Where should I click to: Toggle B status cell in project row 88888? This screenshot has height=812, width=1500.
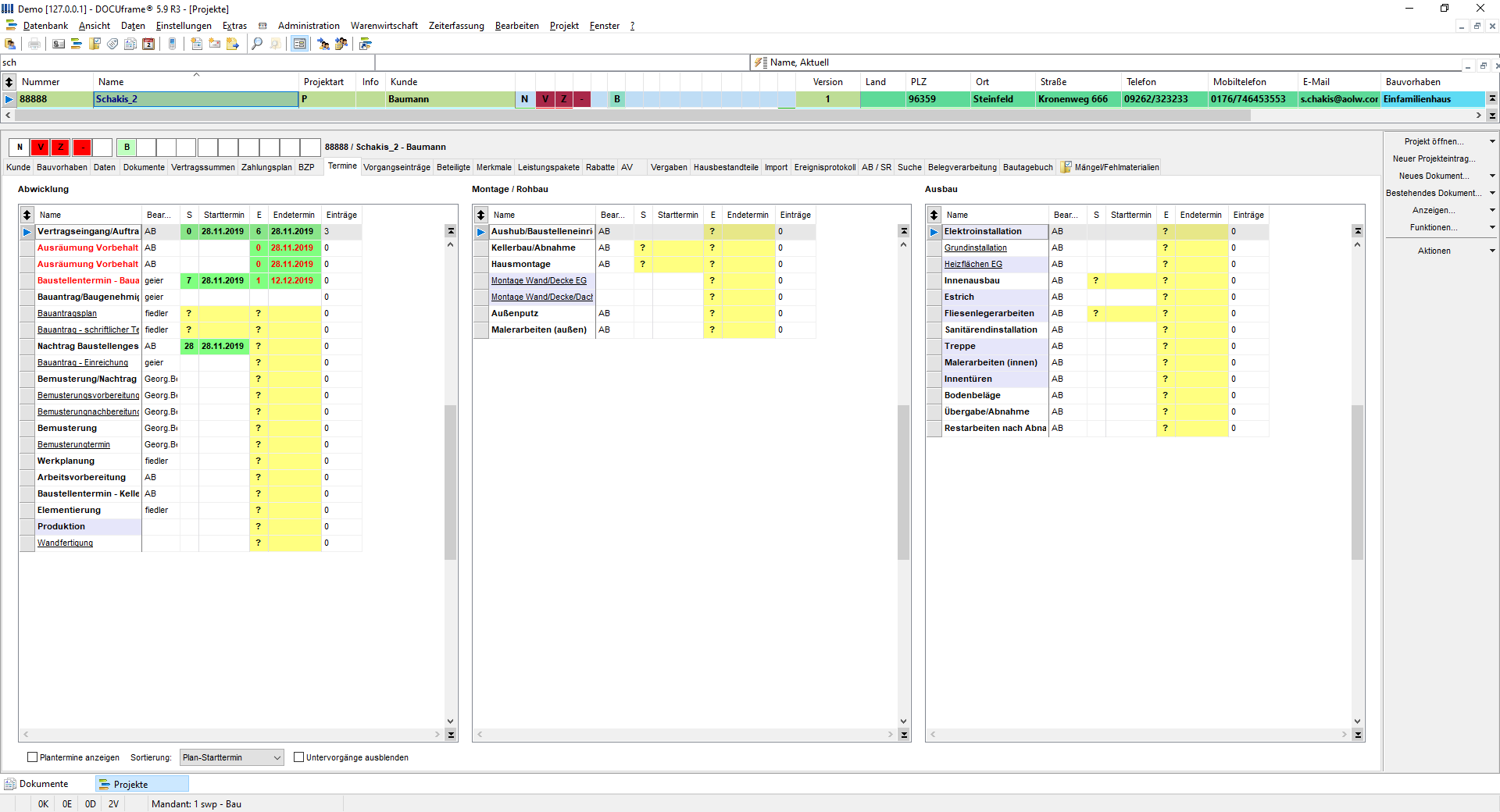[617, 99]
